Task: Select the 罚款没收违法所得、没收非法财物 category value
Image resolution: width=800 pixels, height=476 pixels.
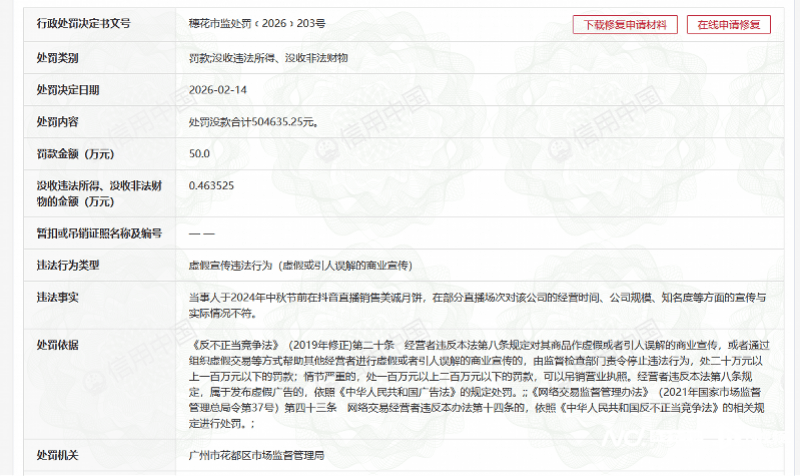Action: coord(268,58)
